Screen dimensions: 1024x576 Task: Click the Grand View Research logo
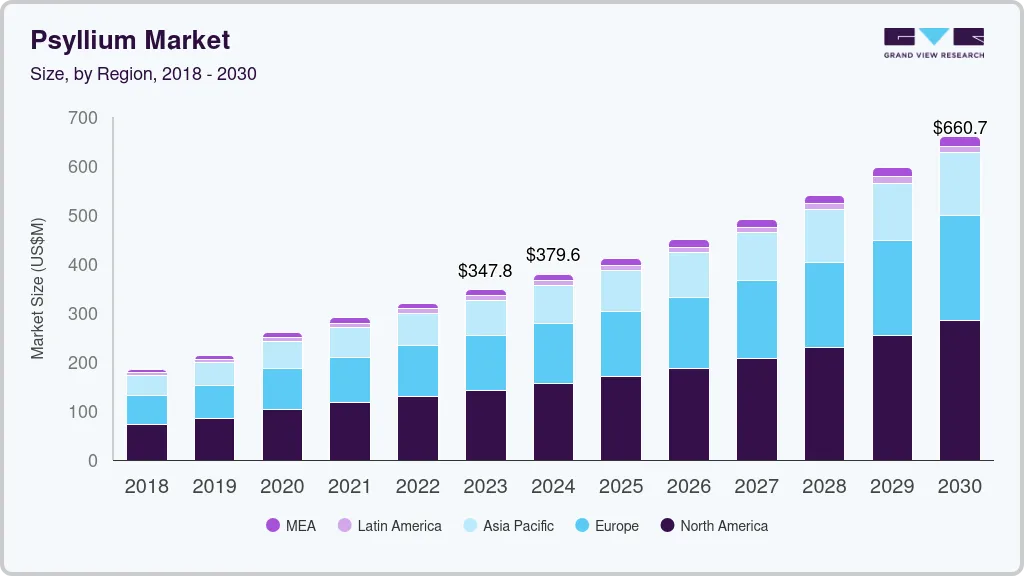pyautogui.click(x=933, y=42)
